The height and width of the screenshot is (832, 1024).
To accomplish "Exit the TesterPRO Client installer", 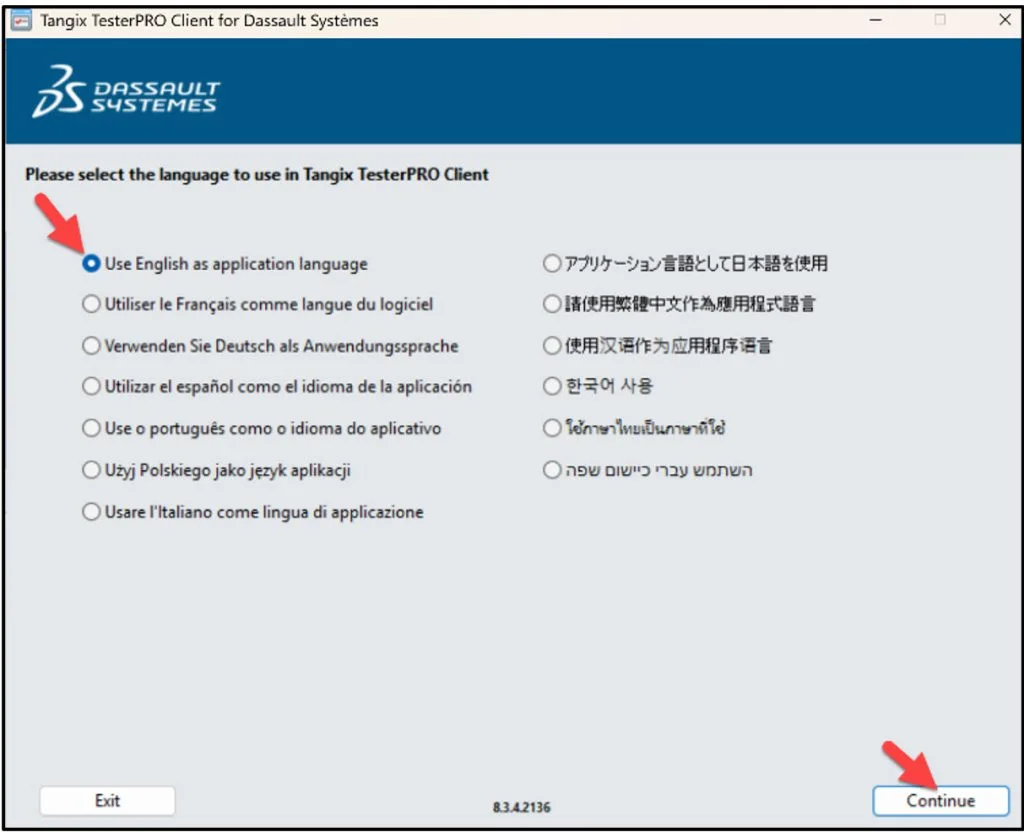I will [x=106, y=800].
